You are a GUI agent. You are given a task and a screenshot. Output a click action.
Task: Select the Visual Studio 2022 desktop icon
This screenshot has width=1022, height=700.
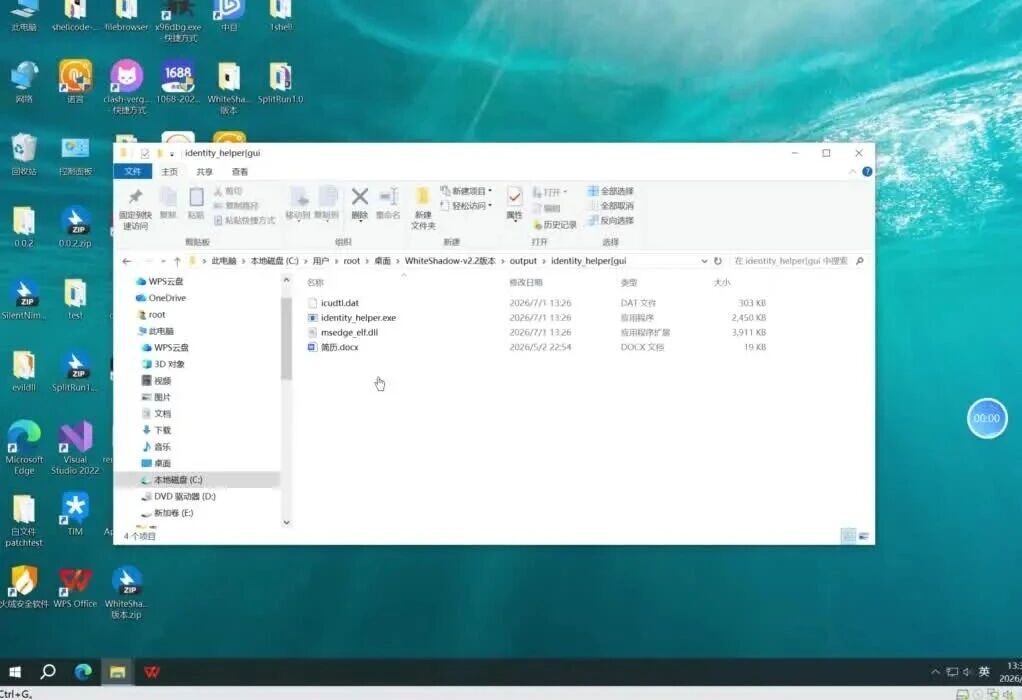click(x=76, y=447)
